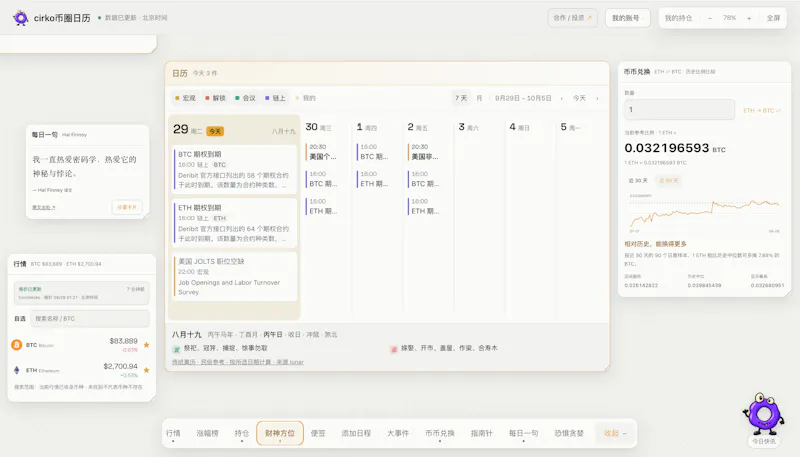Screen dimensions: 800x457
Task: Click the red 忌 almanac icon
Action: point(394,349)
